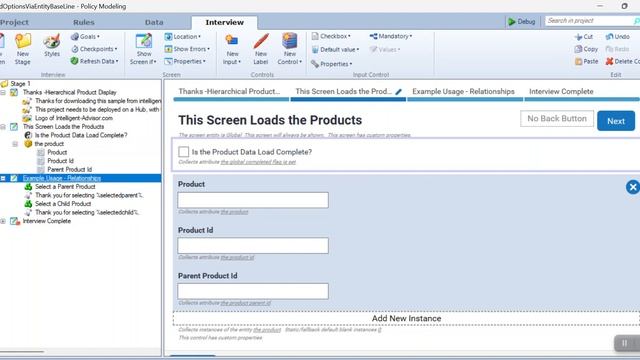Click the pause button in bottom corner
The width and height of the screenshot is (640, 360).
(624, 343)
